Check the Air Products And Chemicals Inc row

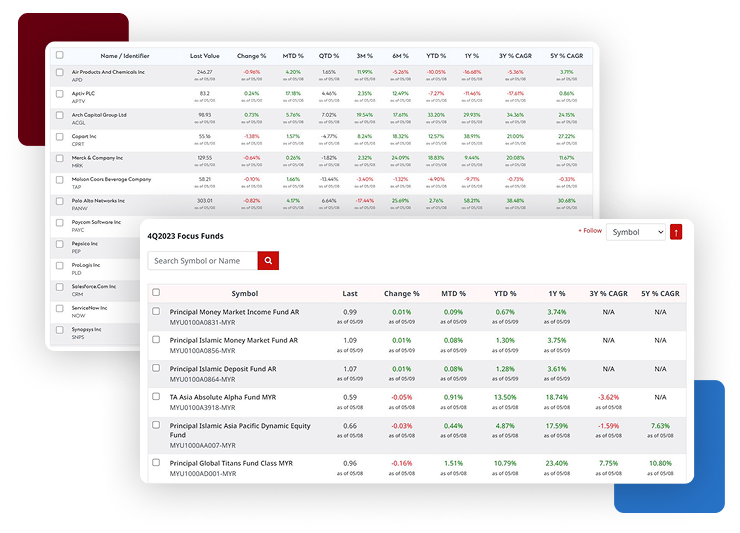pyautogui.click(x=59, y=72)
